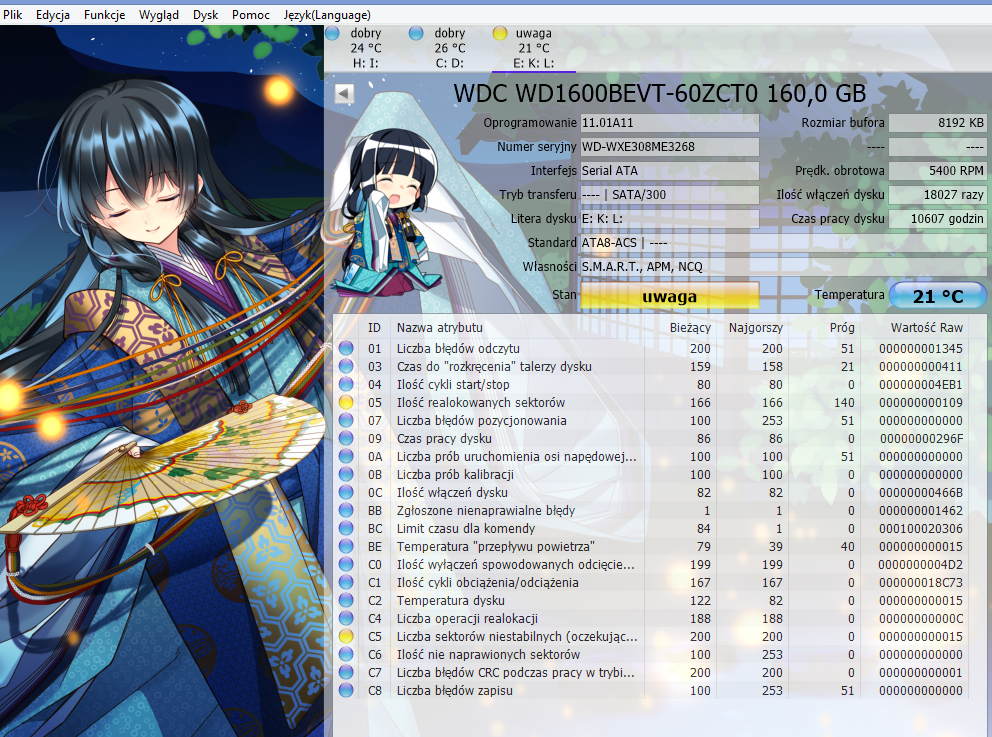Image resolution: width=992 pixels, height=737 pixels.
Task: Click status orb for attribute C0 wyłączeń
Action: point(346,564)
